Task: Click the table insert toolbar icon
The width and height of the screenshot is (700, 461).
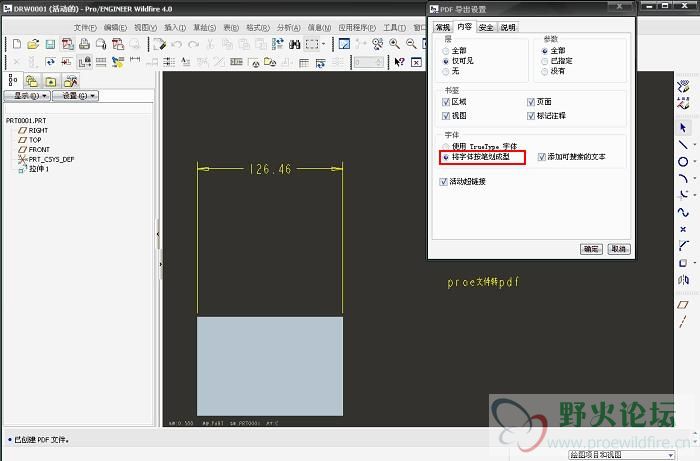Action: (x=304, y=62)
